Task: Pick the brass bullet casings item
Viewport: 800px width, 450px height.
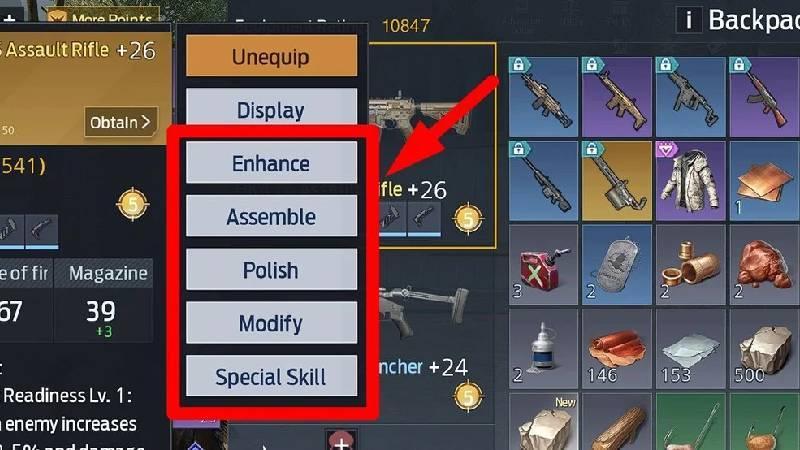Action: point(690,265)
